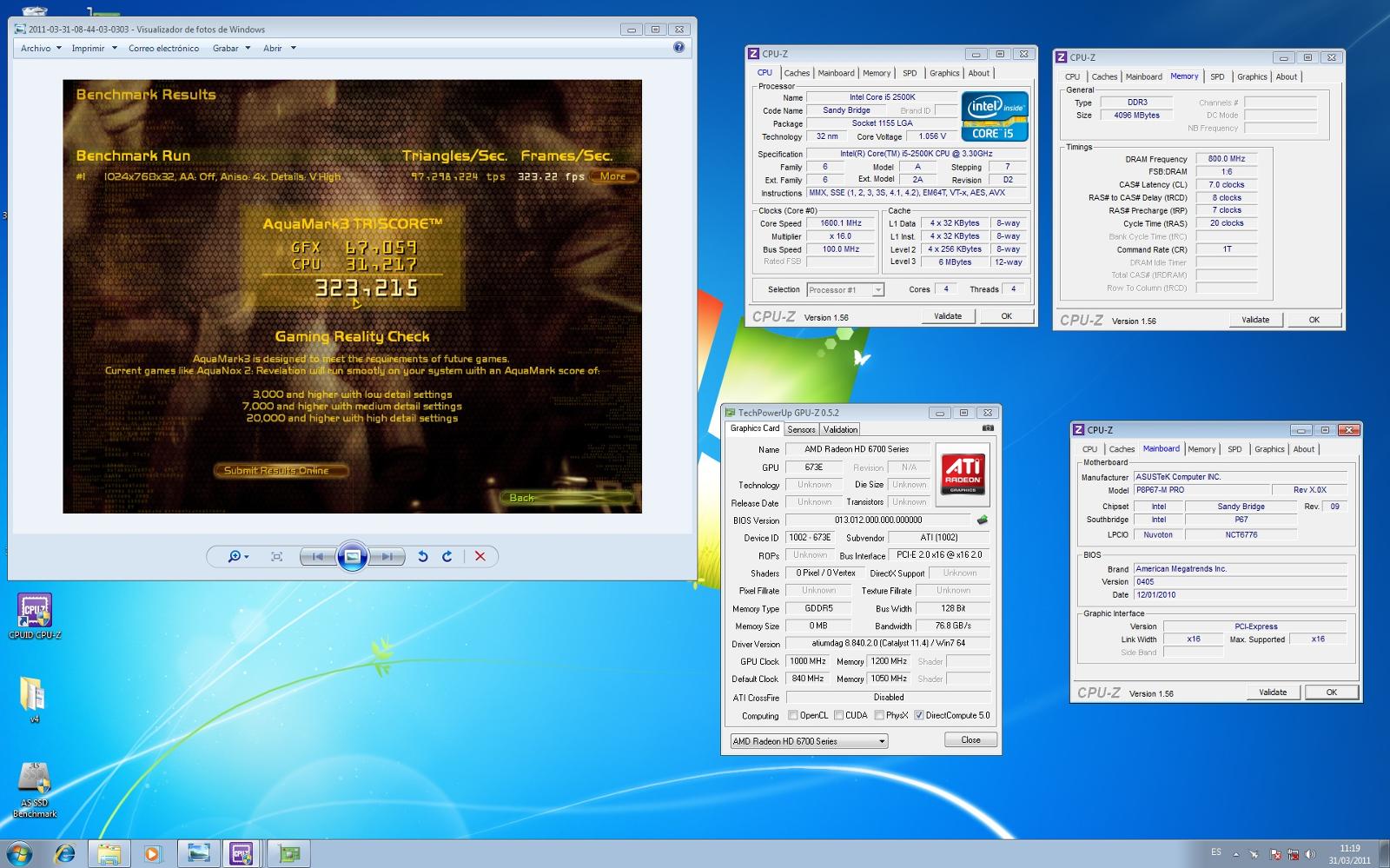Image resolution: width=1390 pixels, height=868 pixels.
Task: Click GPU-Z screenshot camera icon
Action: click(988, 428)
